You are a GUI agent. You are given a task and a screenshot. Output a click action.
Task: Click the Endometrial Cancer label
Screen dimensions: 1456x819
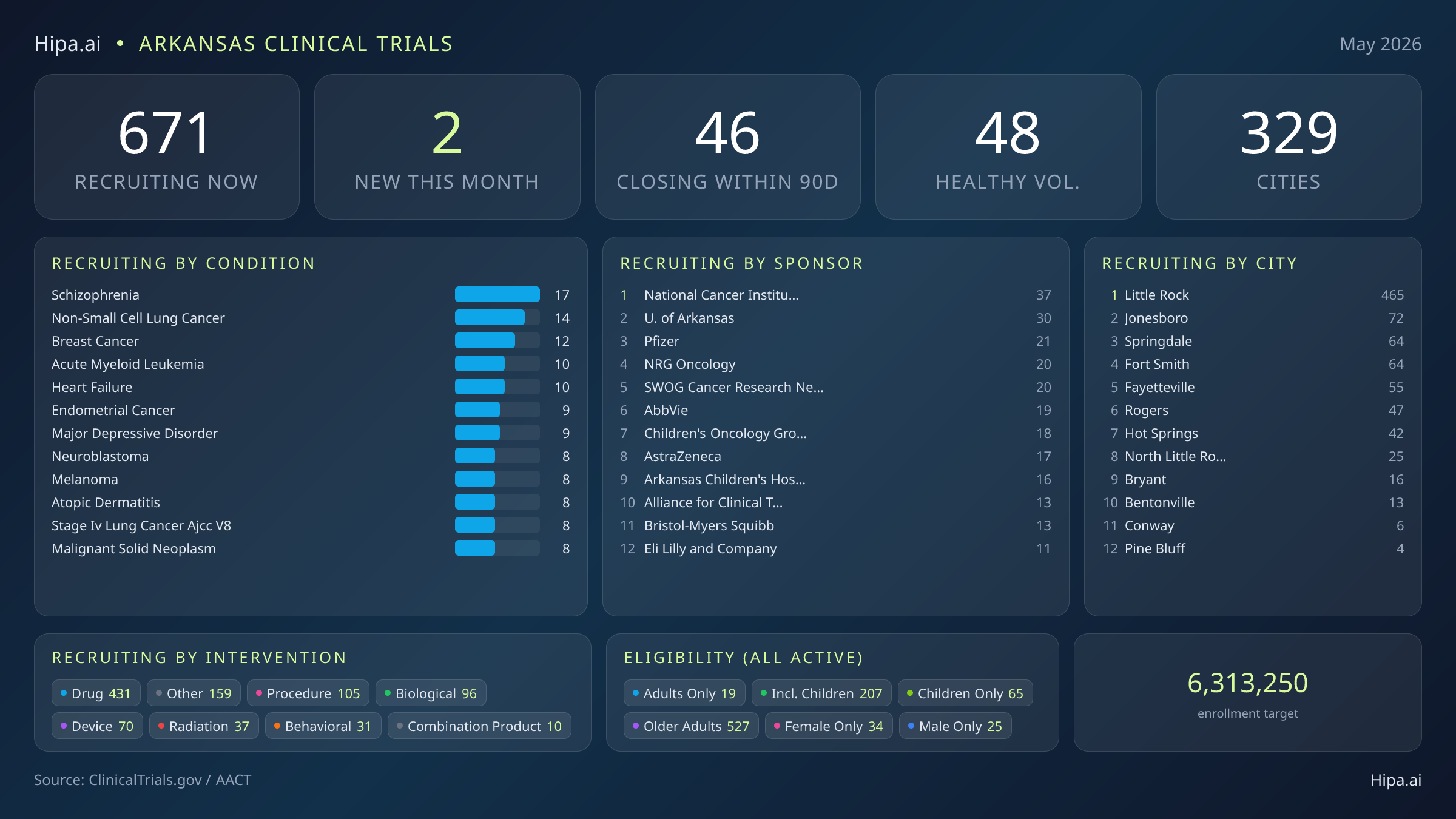coord(113,410)
